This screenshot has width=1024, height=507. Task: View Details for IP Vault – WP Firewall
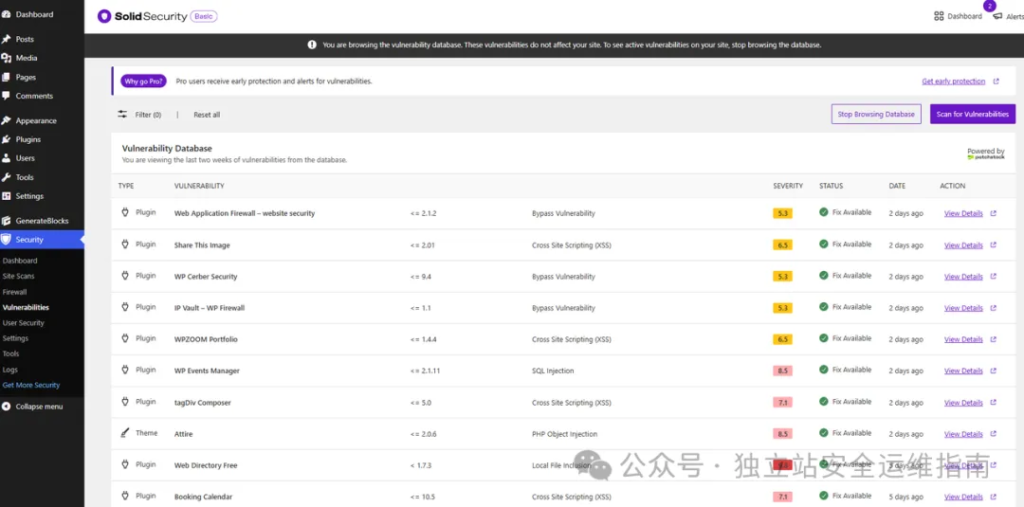[963, 308]
